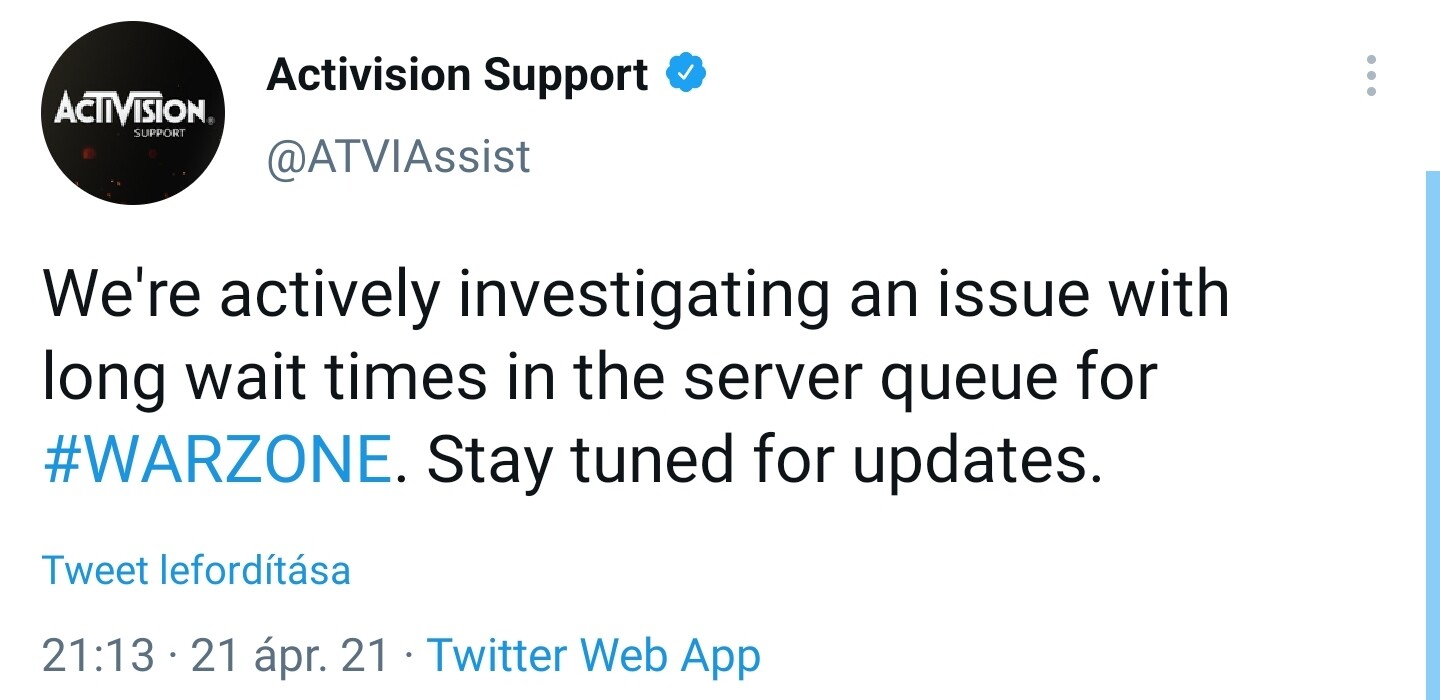
Task: Open the three-dot more options menu
Action: tap(1371, 75)
